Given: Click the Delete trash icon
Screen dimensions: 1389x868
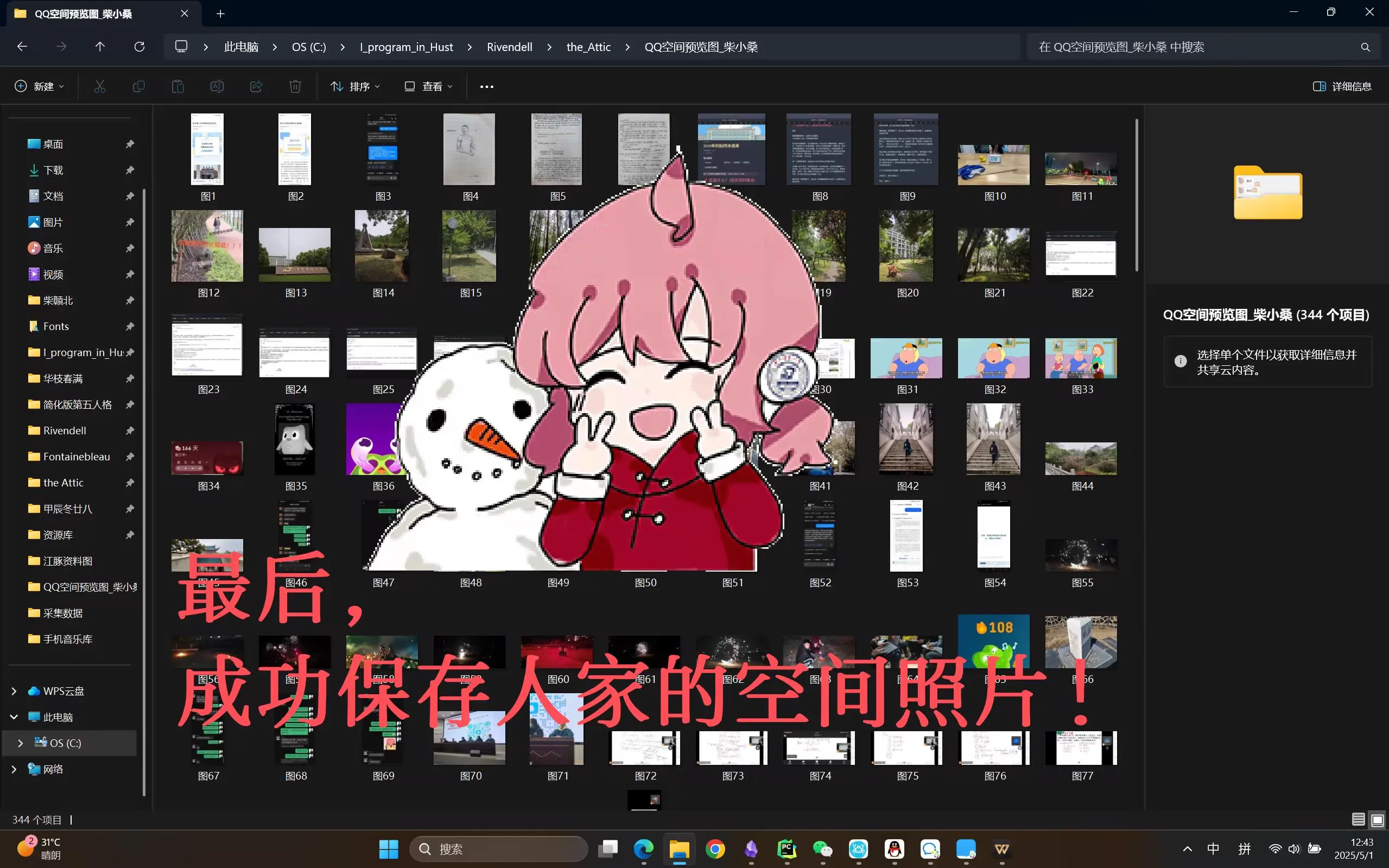Looking at the screenshot, I should tap(295, 86).
